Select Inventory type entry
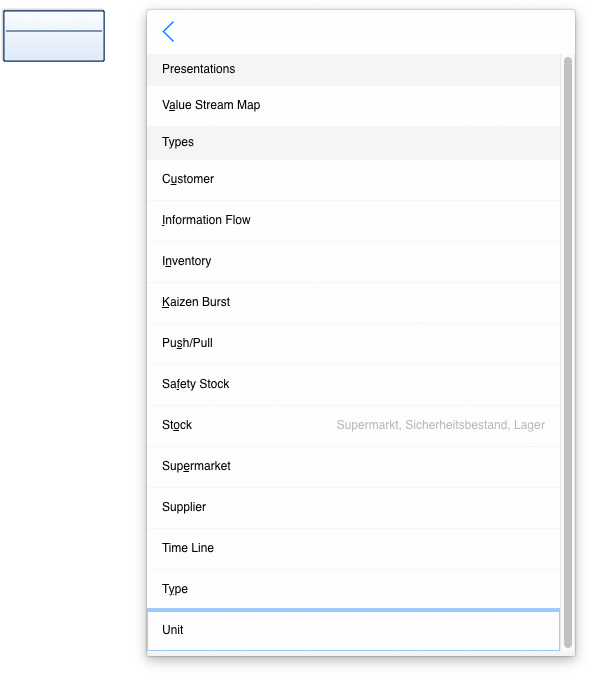Image resolution: width=590 pixels, height=674 pixels. (x=354, y=261)
